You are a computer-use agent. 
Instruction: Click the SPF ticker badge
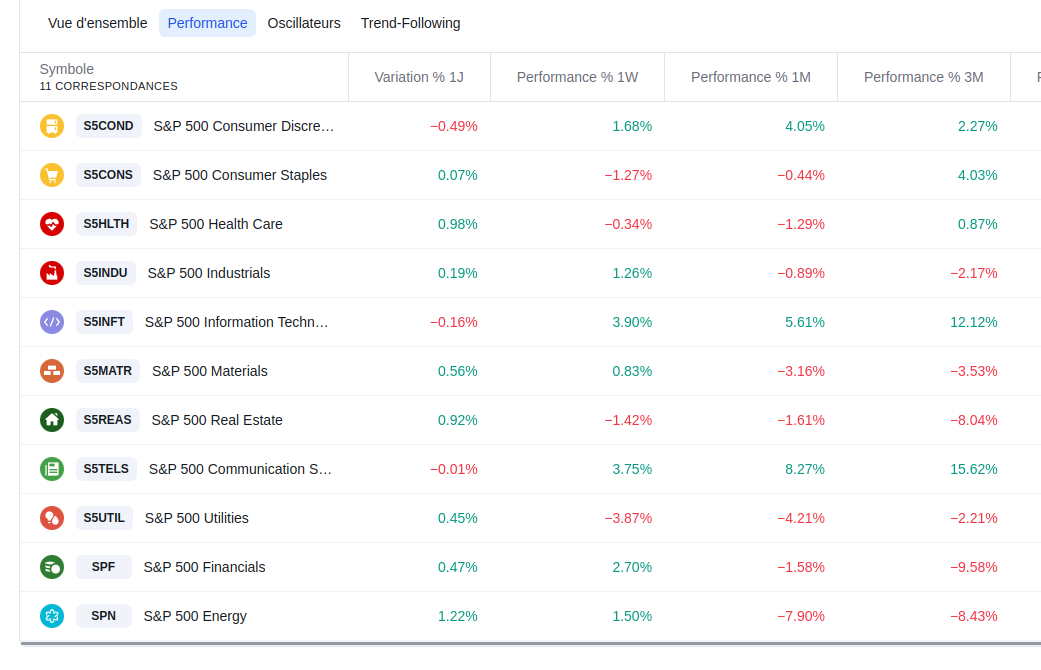pos(104,567)
